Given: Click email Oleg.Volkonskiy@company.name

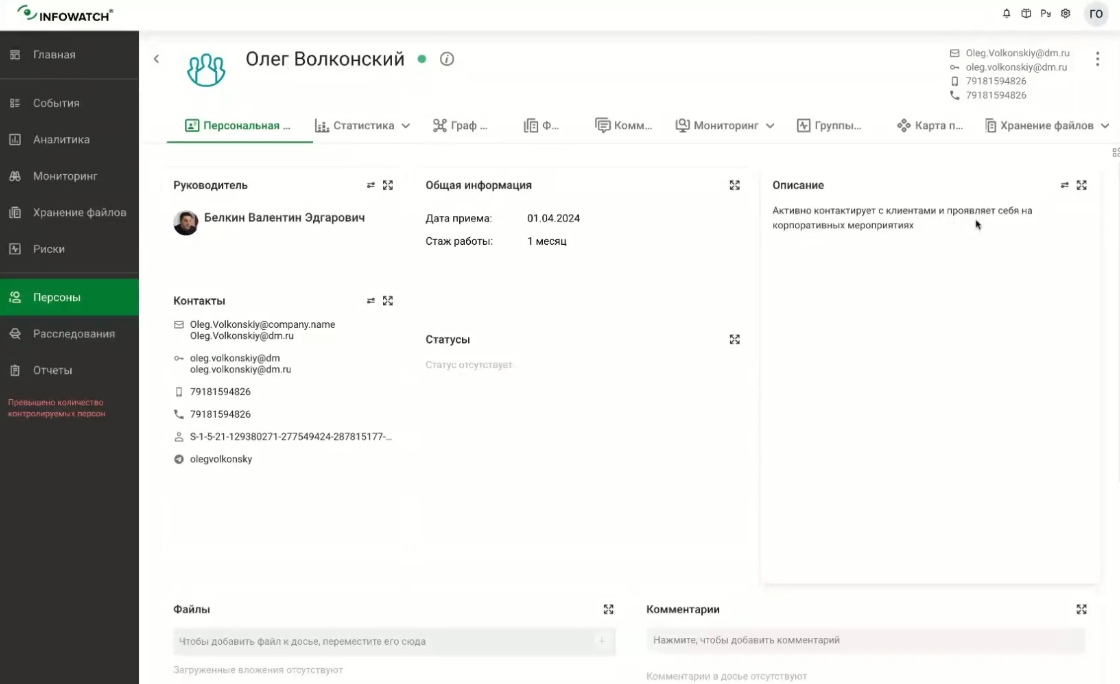Looking at the screenshot, I should pyautogui.click(x=262, y=324).
